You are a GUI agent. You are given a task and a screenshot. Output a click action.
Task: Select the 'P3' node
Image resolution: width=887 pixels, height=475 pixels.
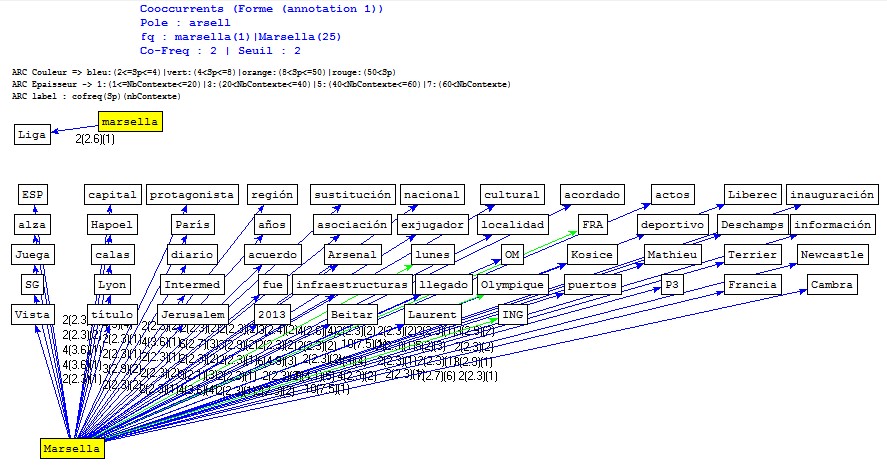coord(672,284)
